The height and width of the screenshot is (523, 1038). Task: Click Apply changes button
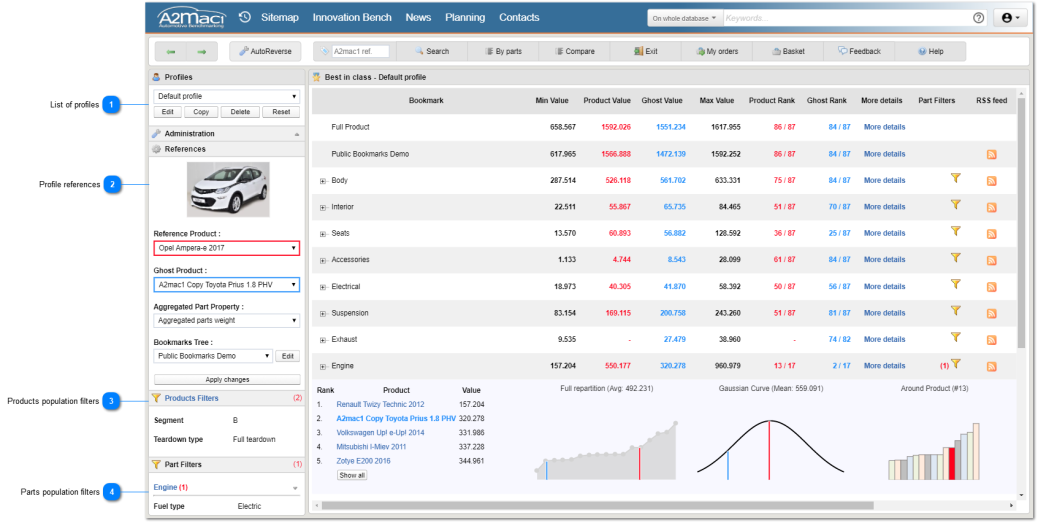227,379
